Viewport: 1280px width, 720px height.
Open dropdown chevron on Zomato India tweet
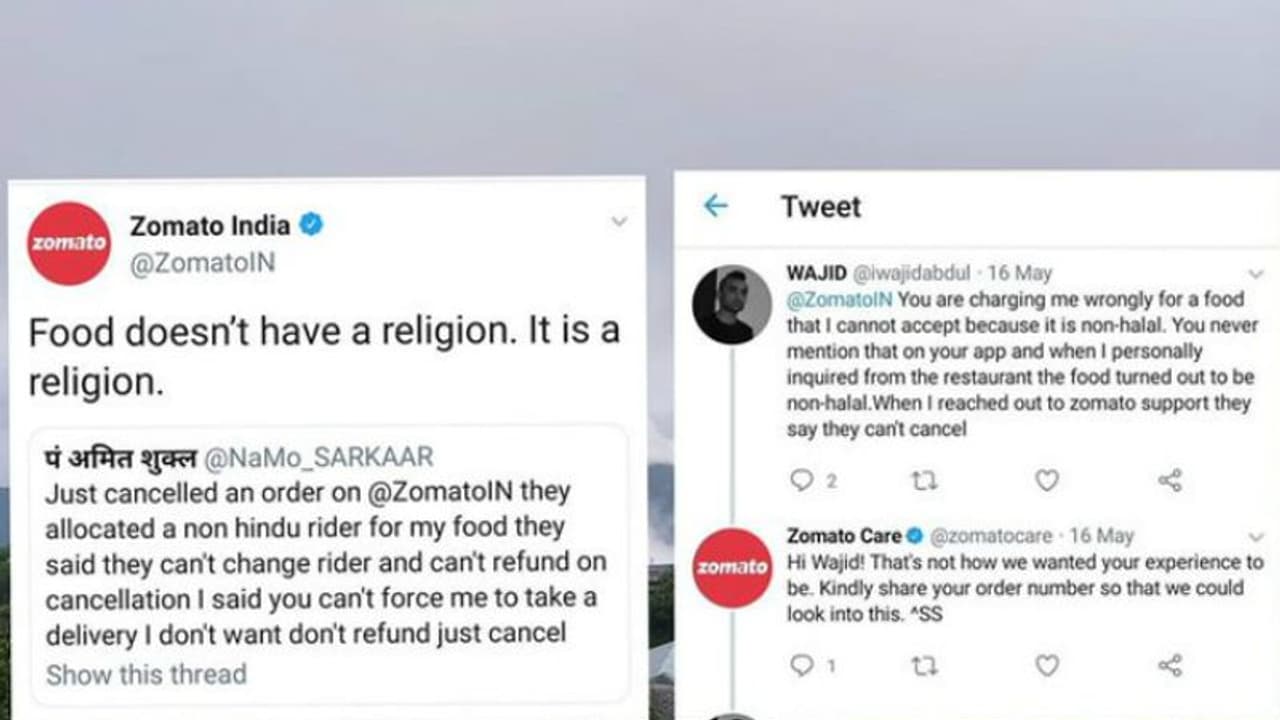click(x=619, y=221)
